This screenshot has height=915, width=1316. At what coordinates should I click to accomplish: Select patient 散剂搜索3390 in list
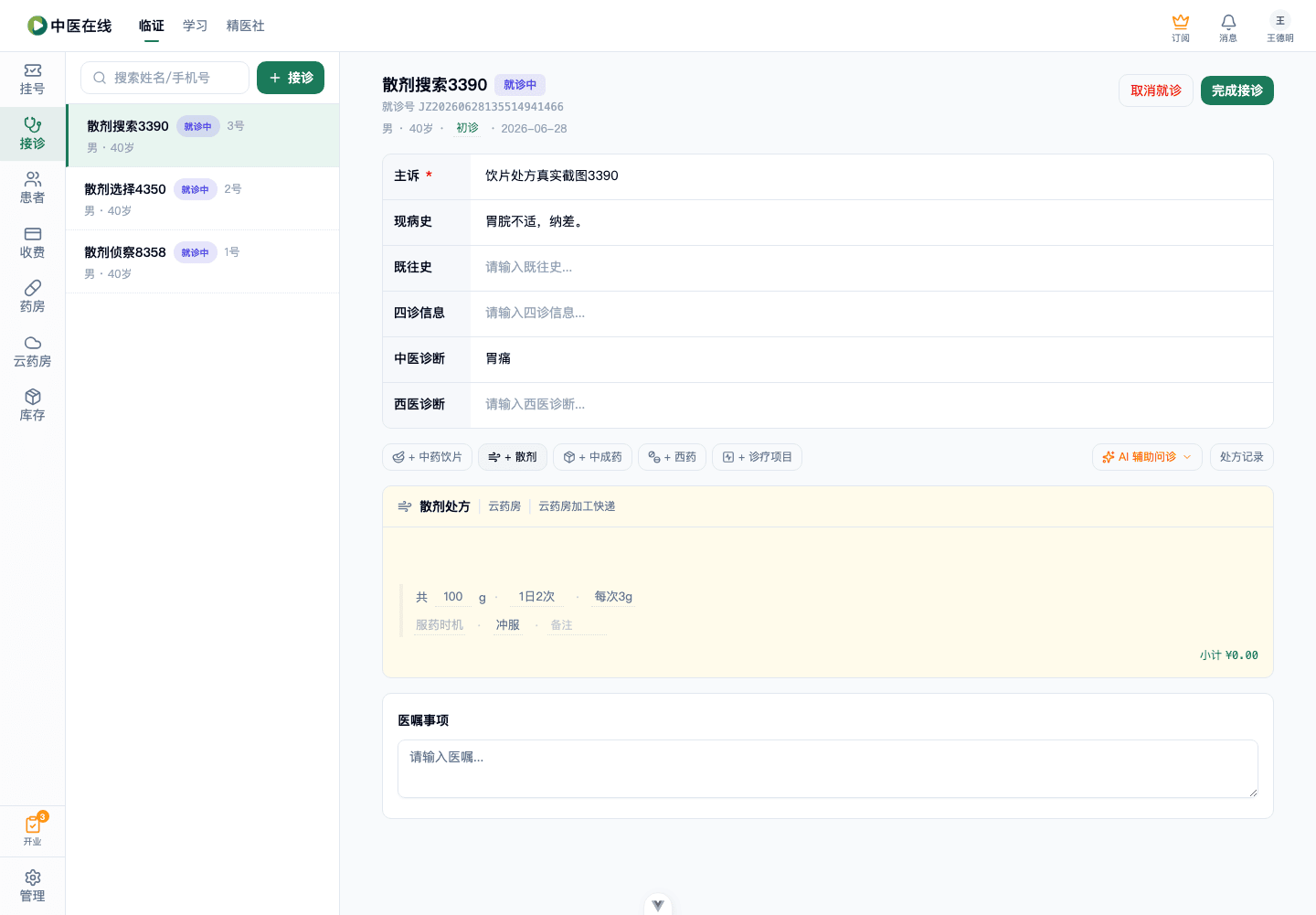[203, 135]
